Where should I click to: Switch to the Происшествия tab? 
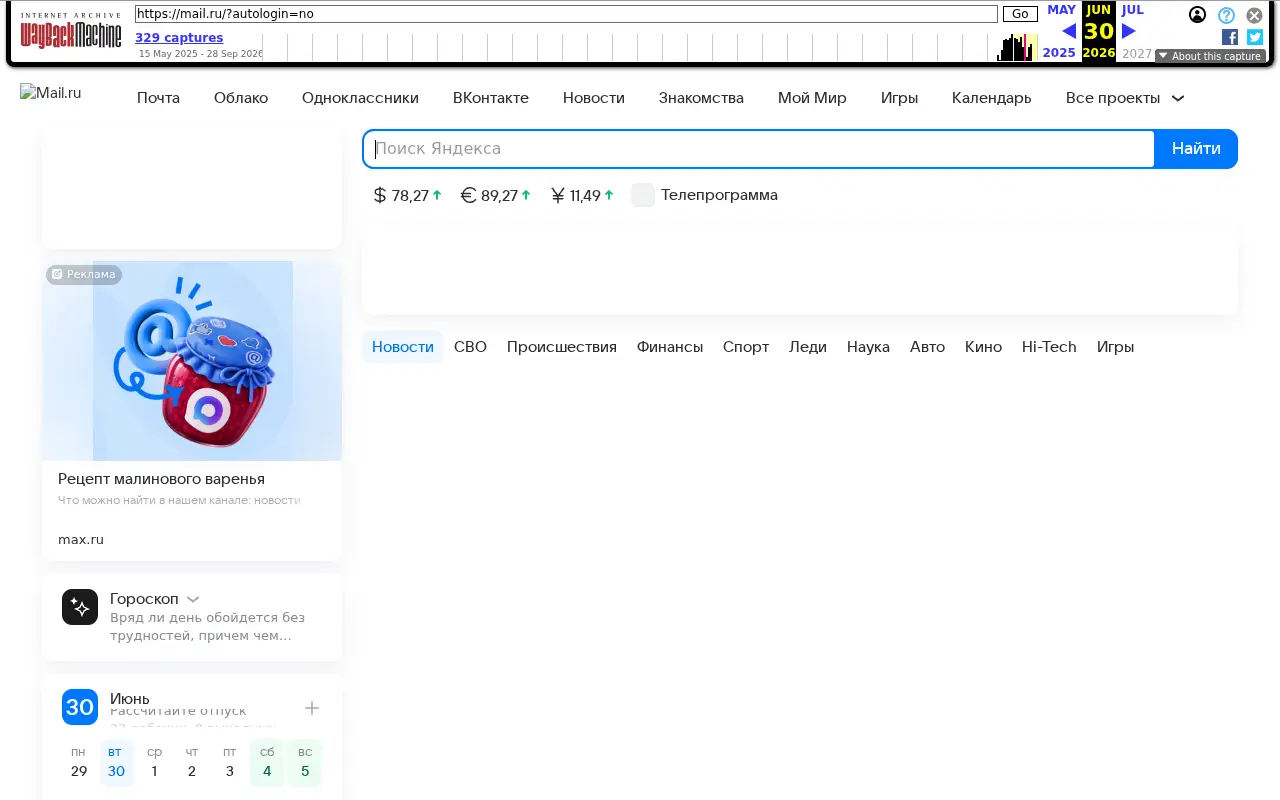coord(562,347)
